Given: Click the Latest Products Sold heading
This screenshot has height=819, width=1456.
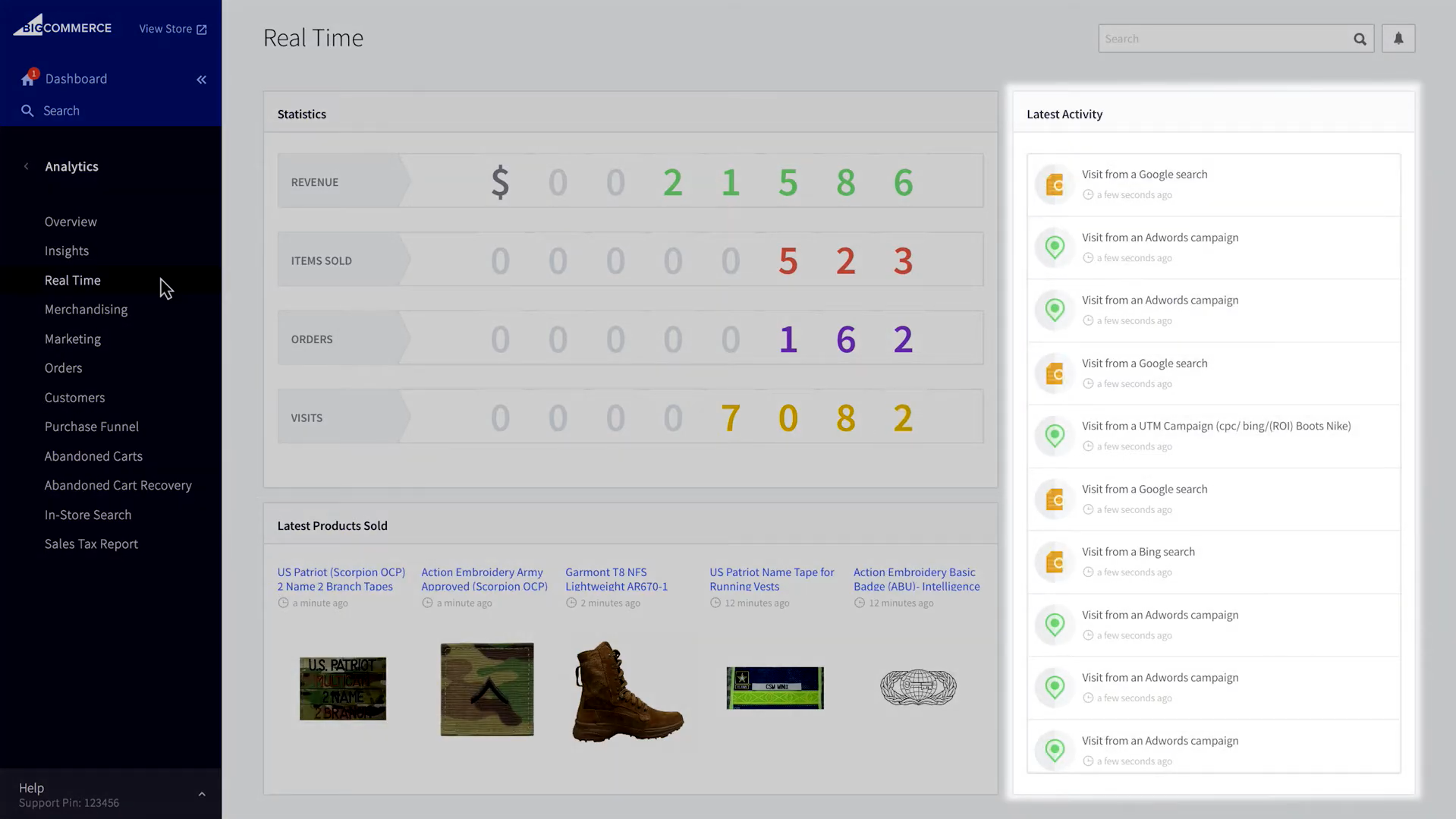Looking at the screenshot, I should 332,525.
